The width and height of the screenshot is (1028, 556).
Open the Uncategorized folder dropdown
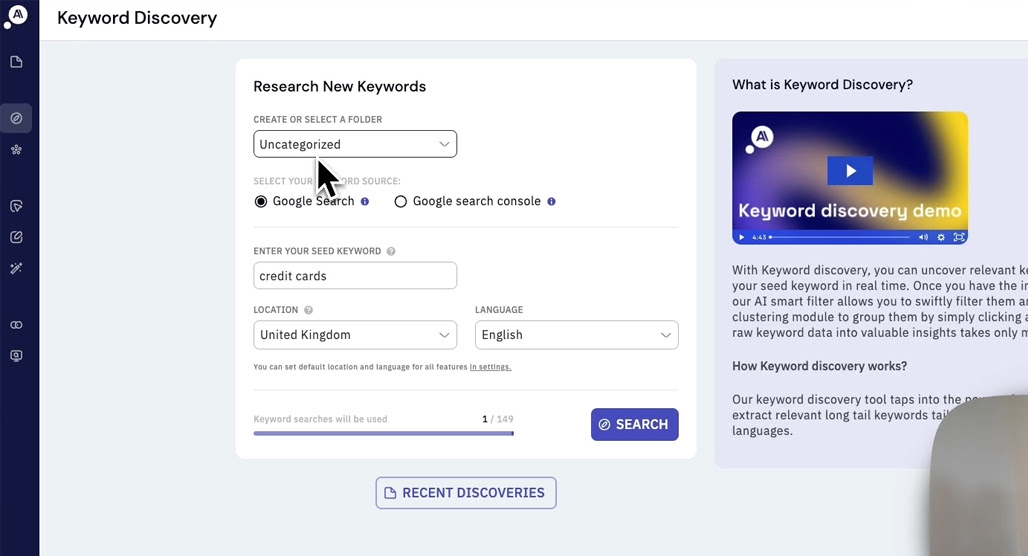(x=355, y=144)
